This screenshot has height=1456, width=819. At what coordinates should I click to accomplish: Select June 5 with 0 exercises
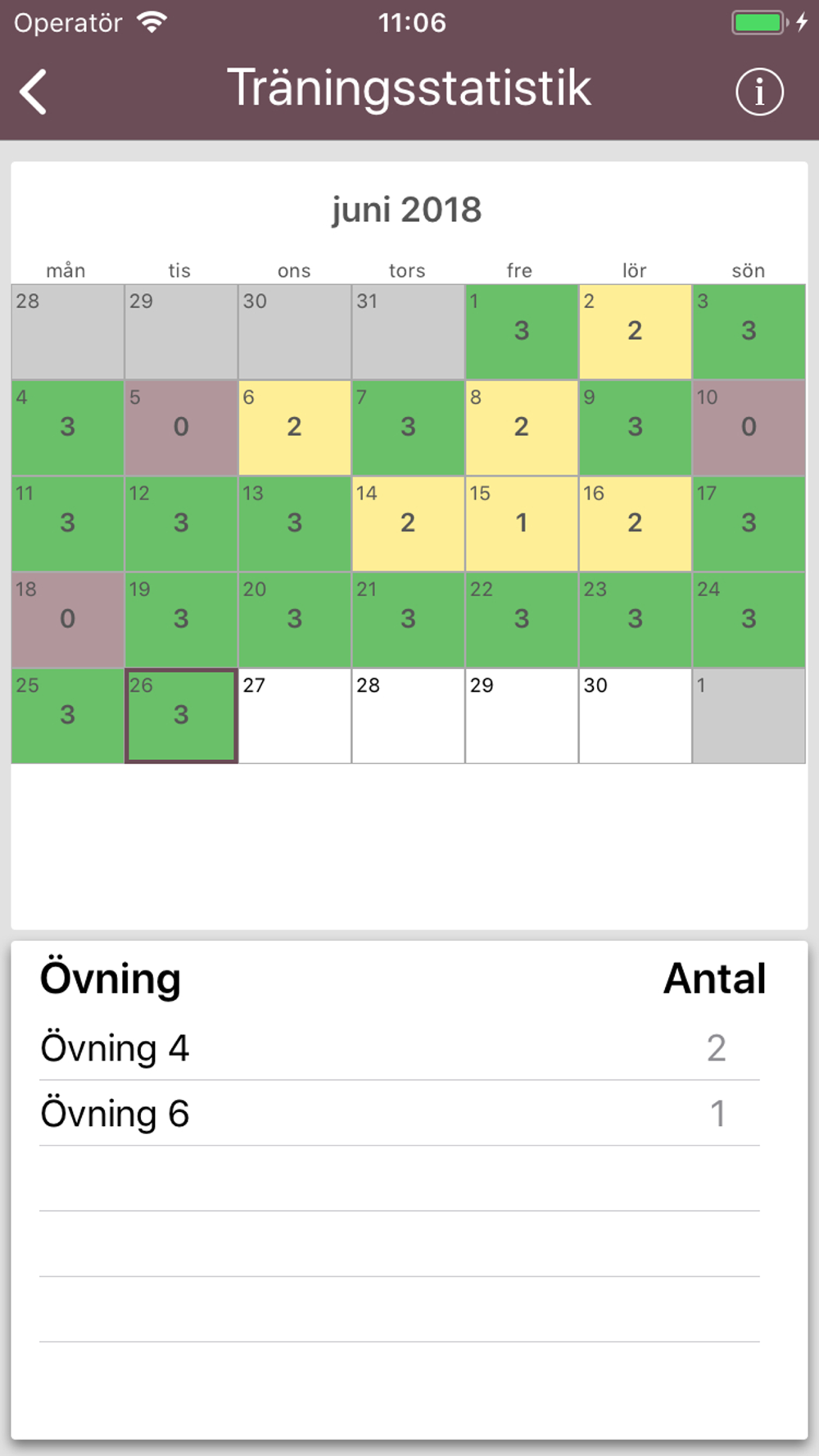click(181, 428)
